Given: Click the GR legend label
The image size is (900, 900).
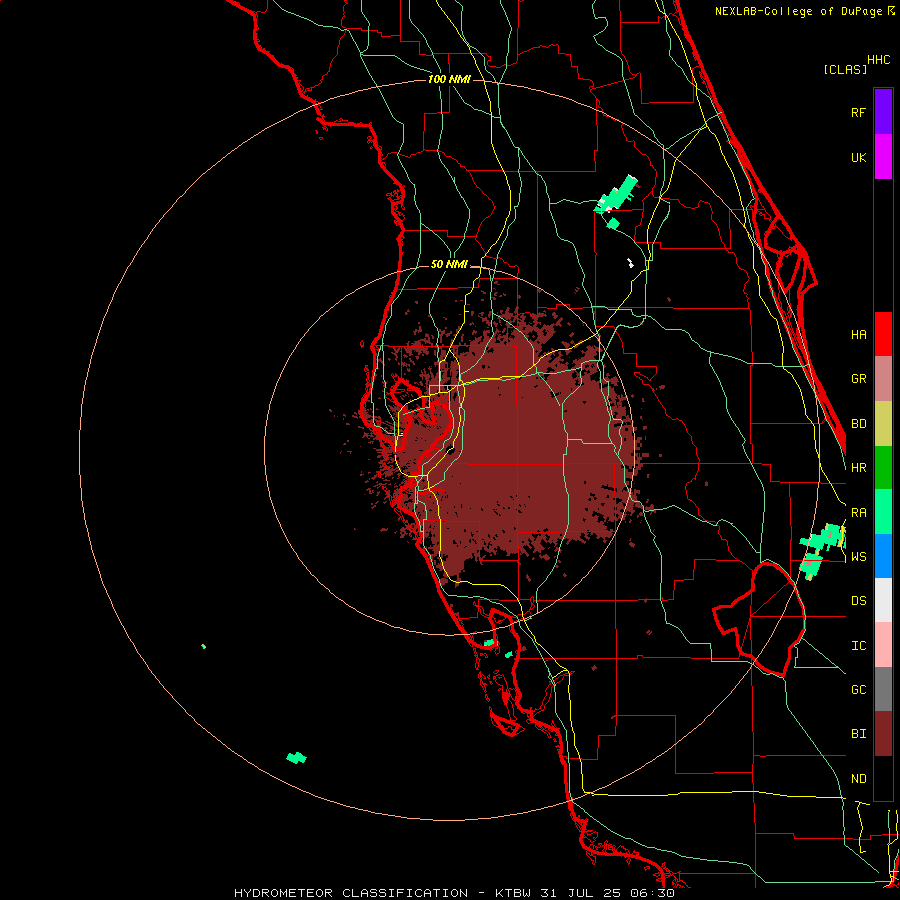Looking at the screenshot, I should click(x=859, y=379).
